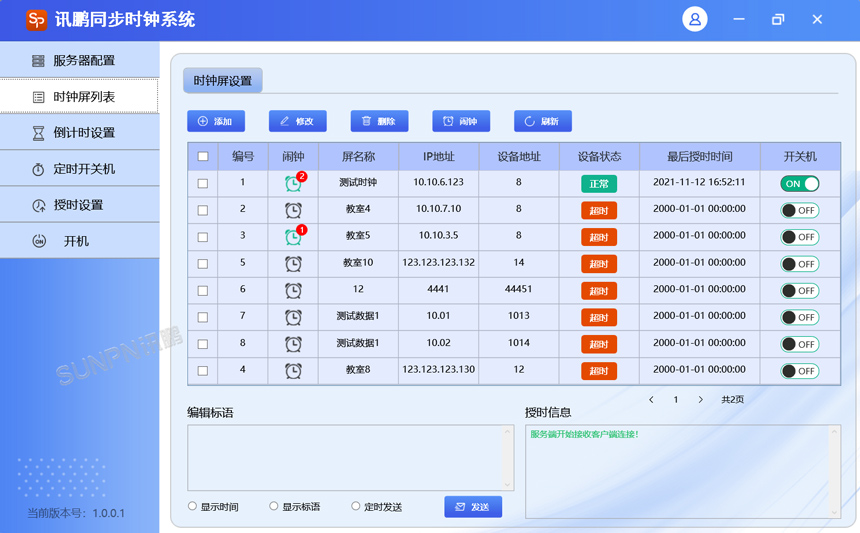This screenshot has height=533, width=860.
Task: Click the alarm icon in row 教室5
Action: pos(293,237)
